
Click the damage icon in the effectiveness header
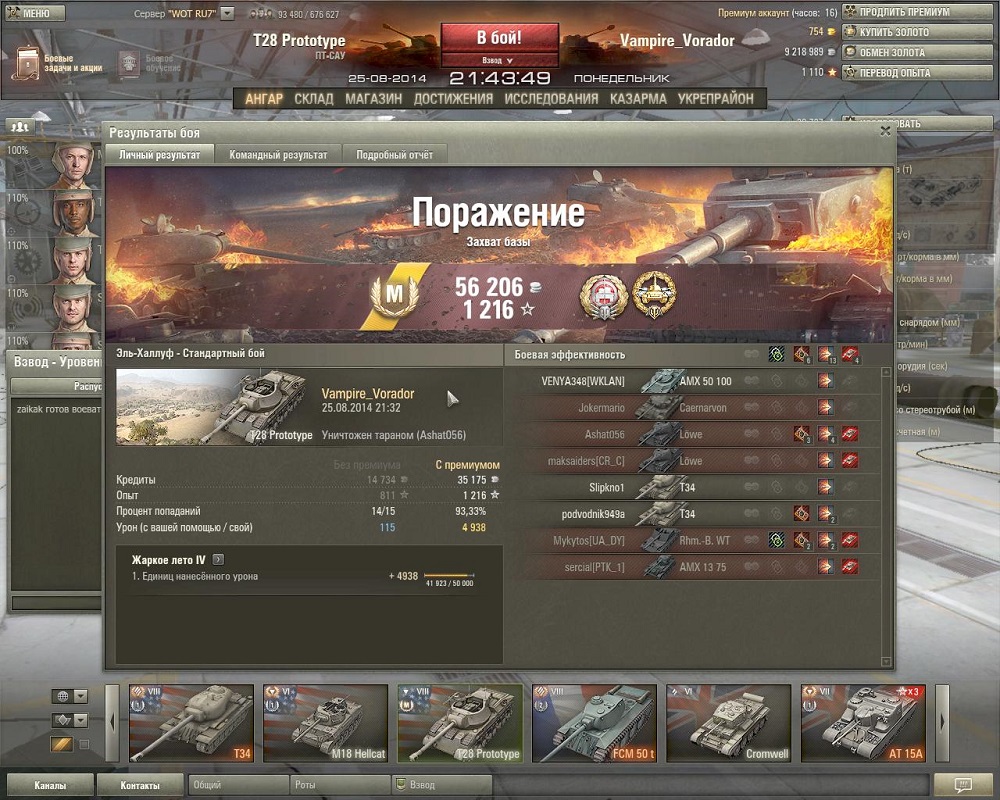pos(825,355)
